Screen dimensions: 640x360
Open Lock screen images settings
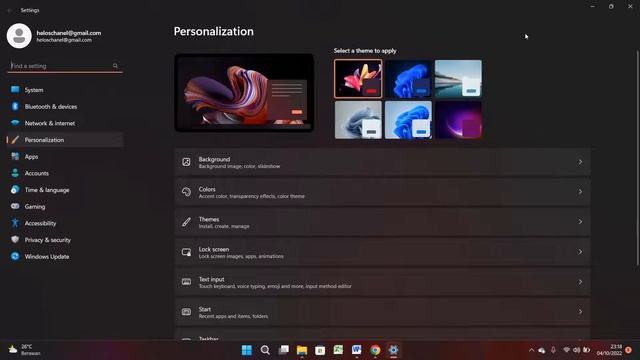382,252
